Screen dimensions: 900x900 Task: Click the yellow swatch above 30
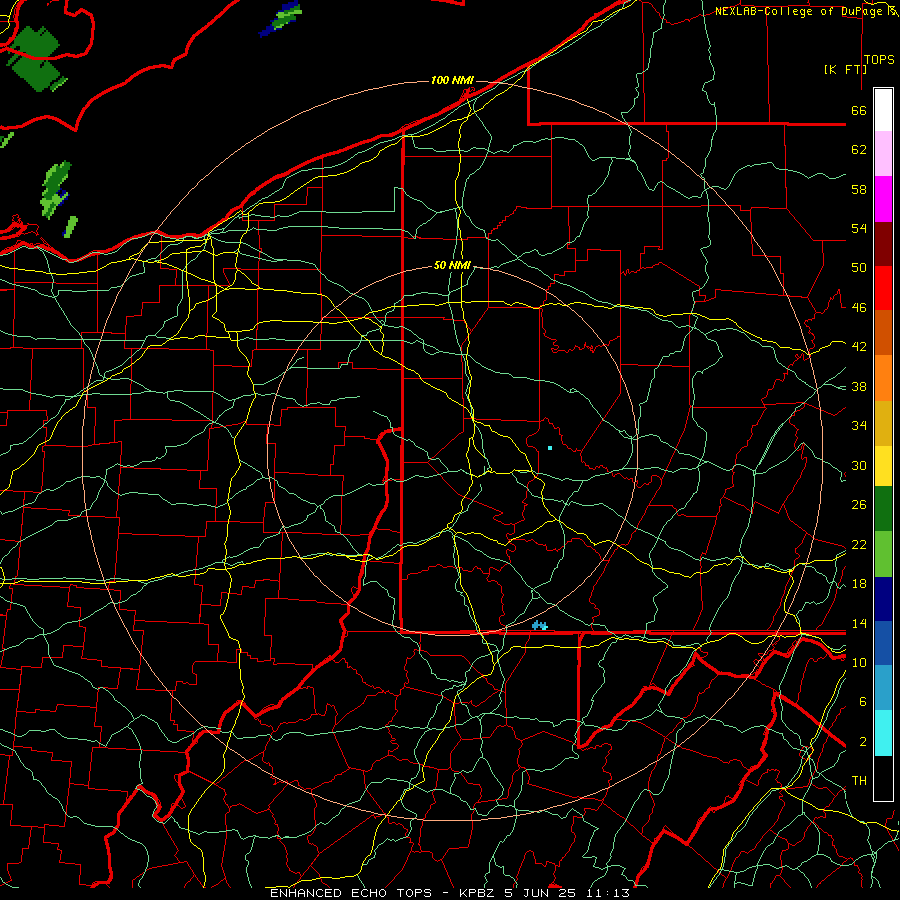pyautogui.click(x=883, y=466)
